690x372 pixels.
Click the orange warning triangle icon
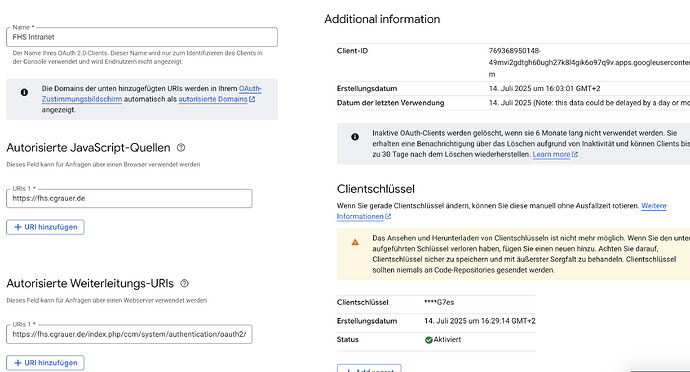coord(355,242)
